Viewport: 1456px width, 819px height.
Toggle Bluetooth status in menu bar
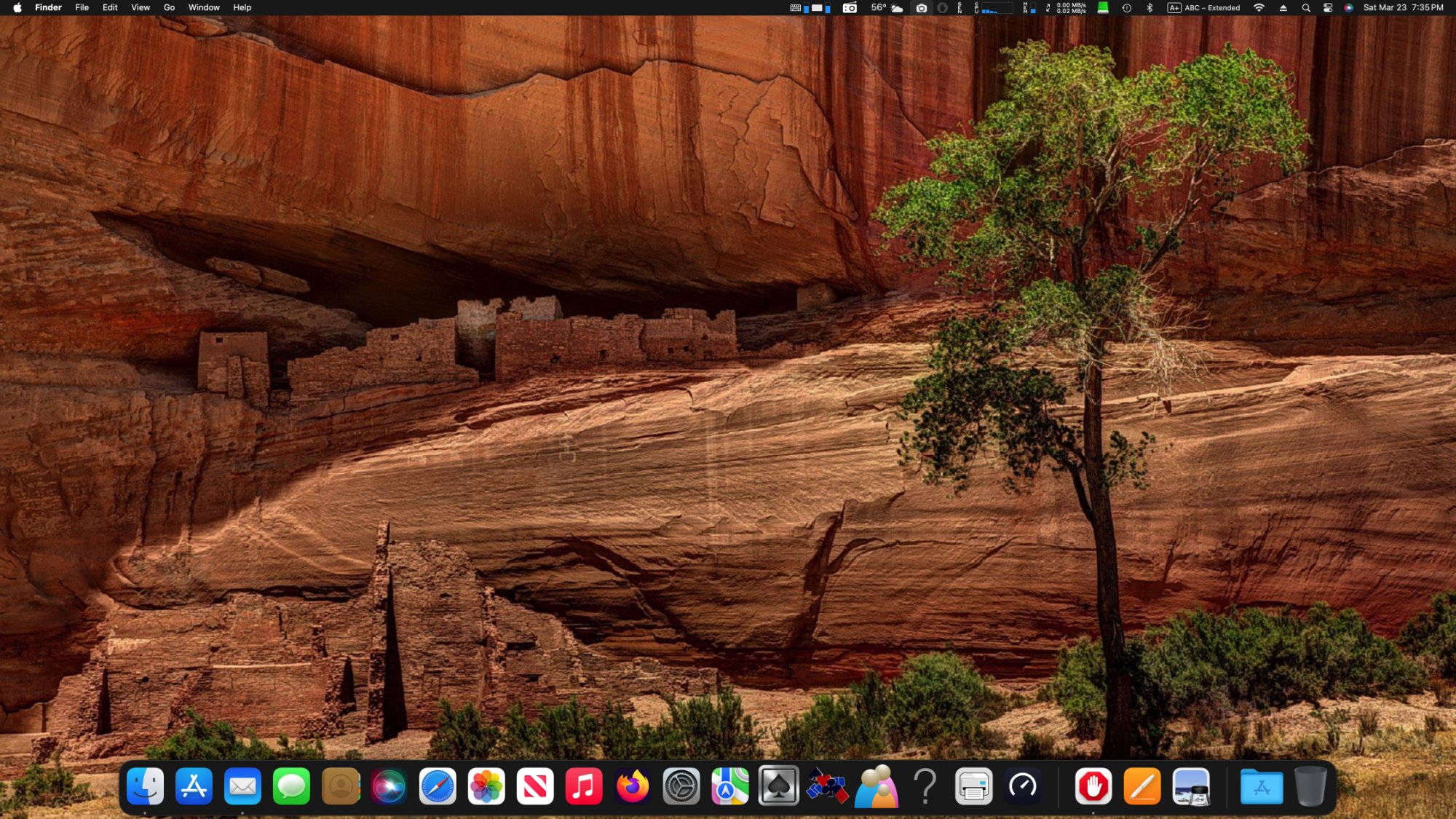tap(1150, 7)
